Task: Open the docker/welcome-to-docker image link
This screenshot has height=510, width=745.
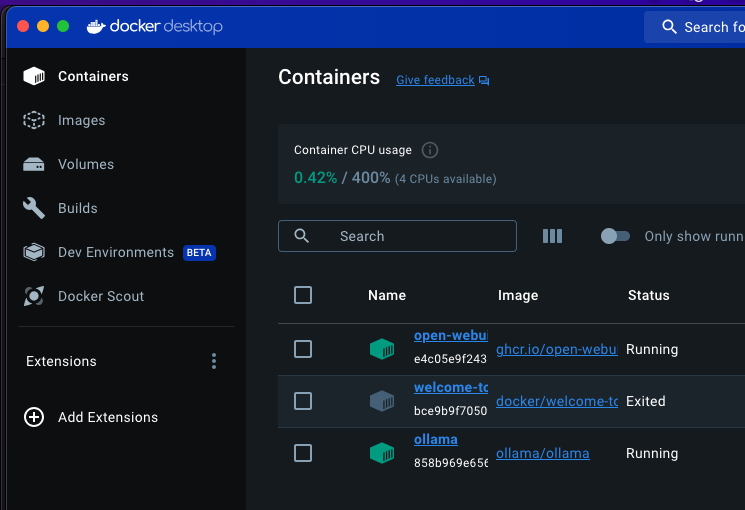Action: point(557,401)
